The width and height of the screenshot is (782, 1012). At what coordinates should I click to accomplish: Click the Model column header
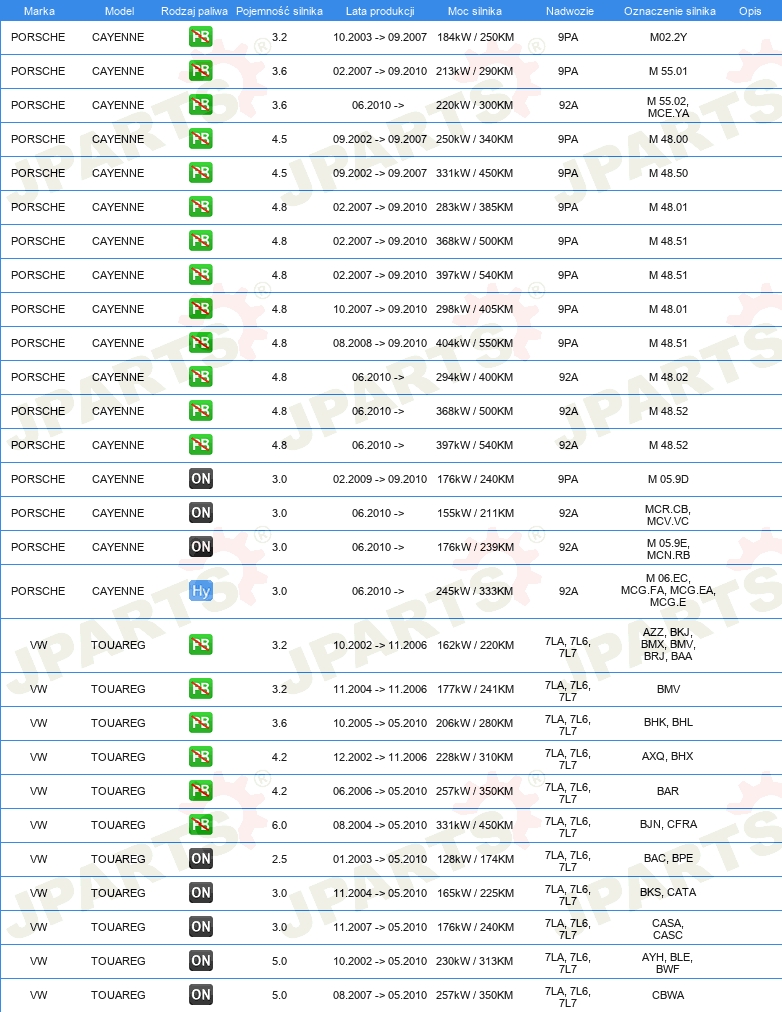coord(119,11)
